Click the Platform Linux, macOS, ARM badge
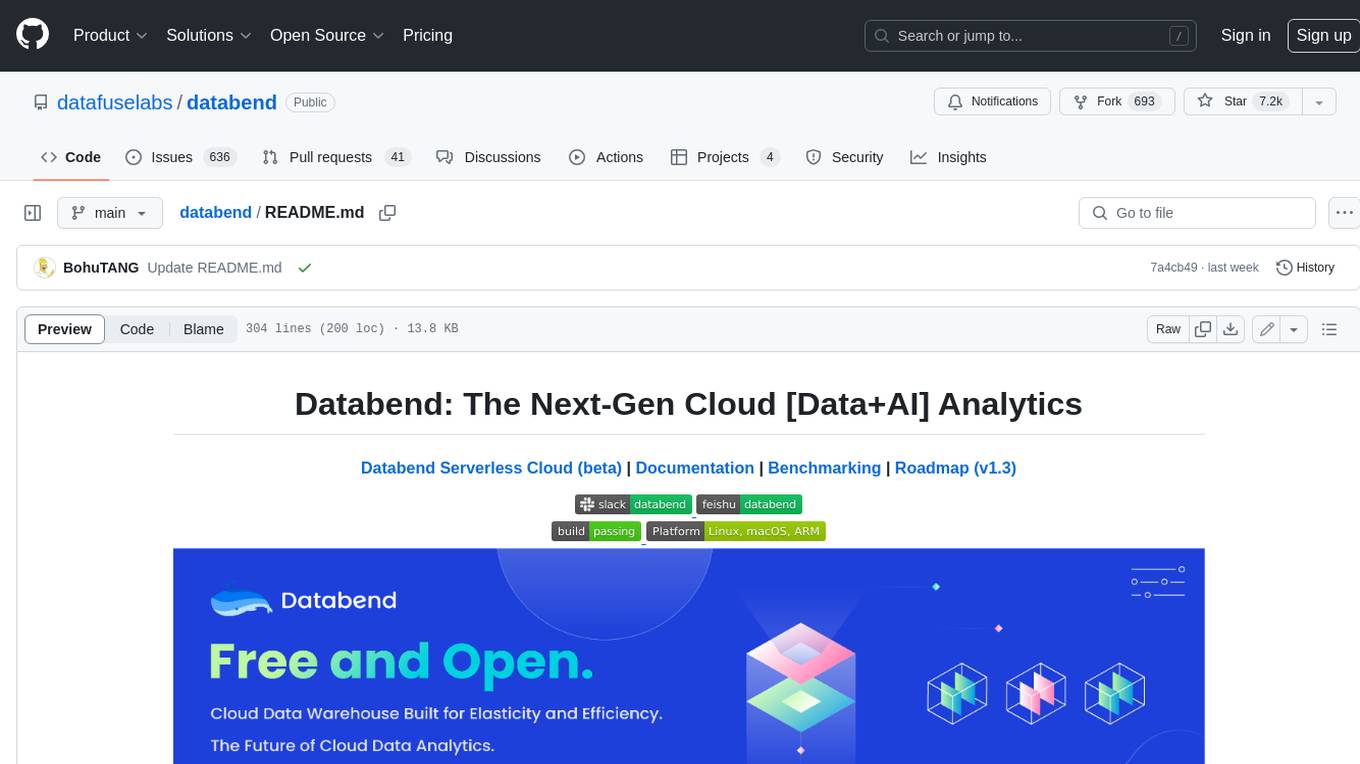 tap(736, 531)
